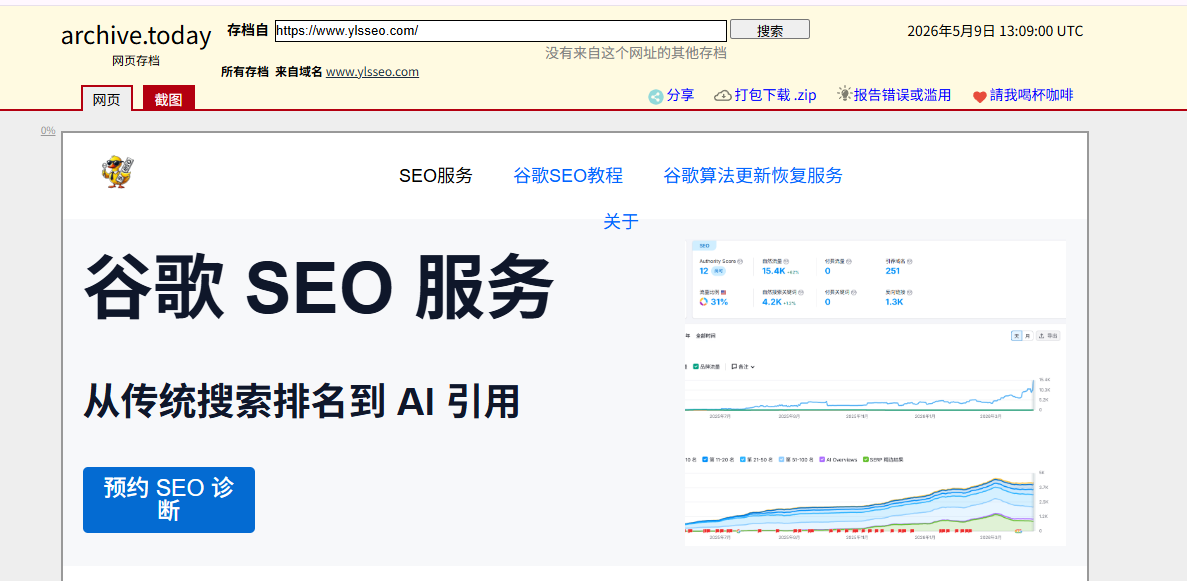Click the duck logo of the archived site

click(x=117, y=172)
